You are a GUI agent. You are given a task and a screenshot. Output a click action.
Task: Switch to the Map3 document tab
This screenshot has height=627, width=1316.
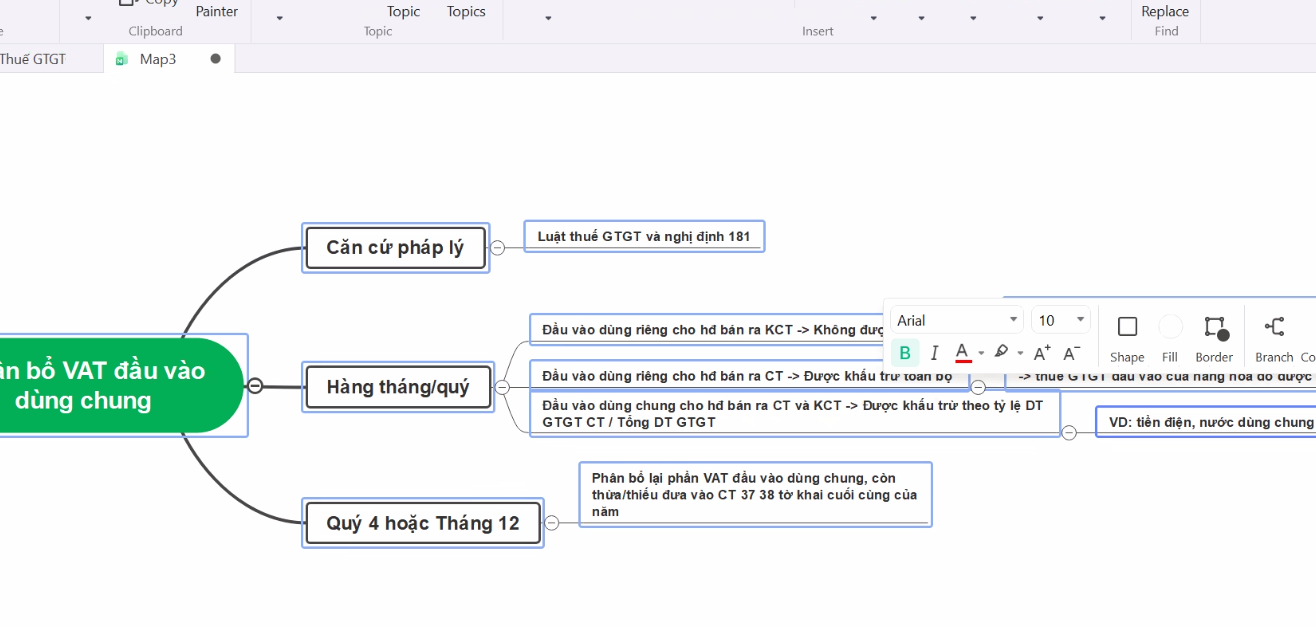(x=158, y=59)
